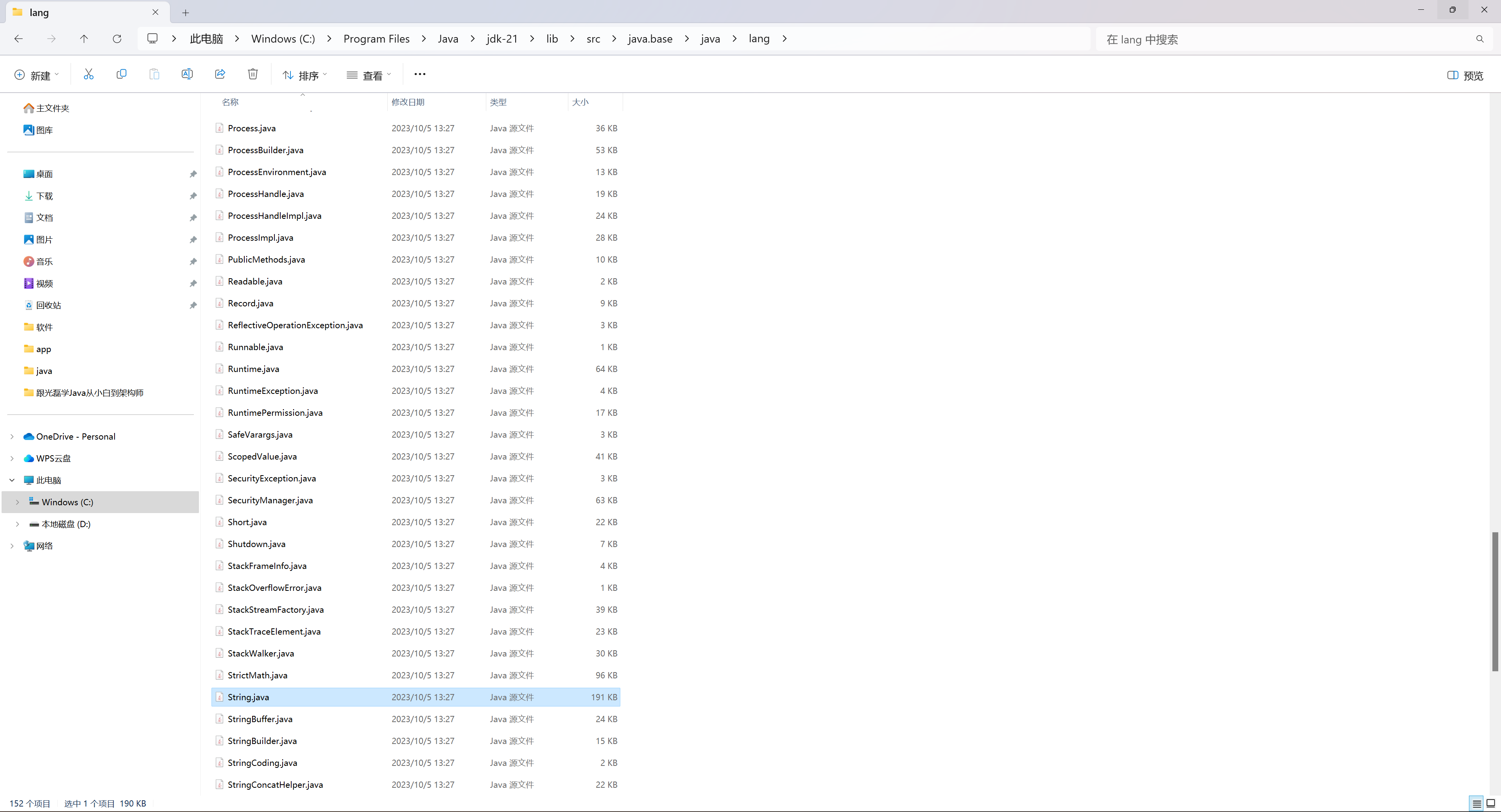The image size is (1501, 812).
Task: Unpin 下载 using its pin icon
Action: [x=193, y=196]
